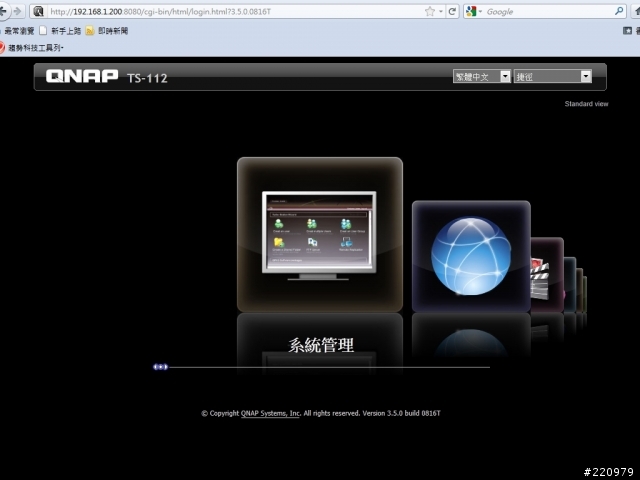Click the bookmarks icon at toolbar right edge

[627, 30]
